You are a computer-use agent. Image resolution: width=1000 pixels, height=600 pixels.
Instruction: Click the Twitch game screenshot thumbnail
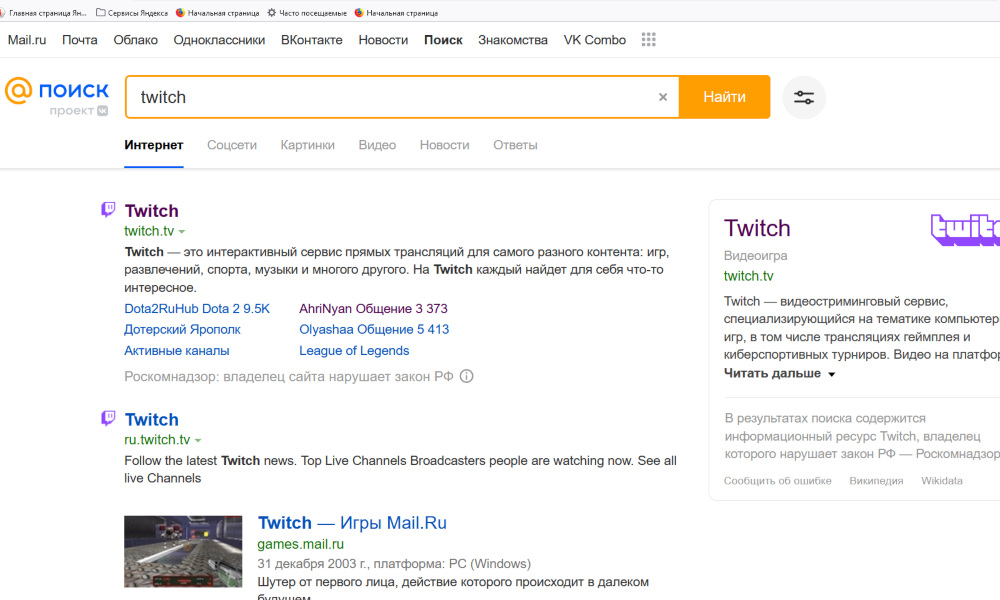[x=183, y=551]
